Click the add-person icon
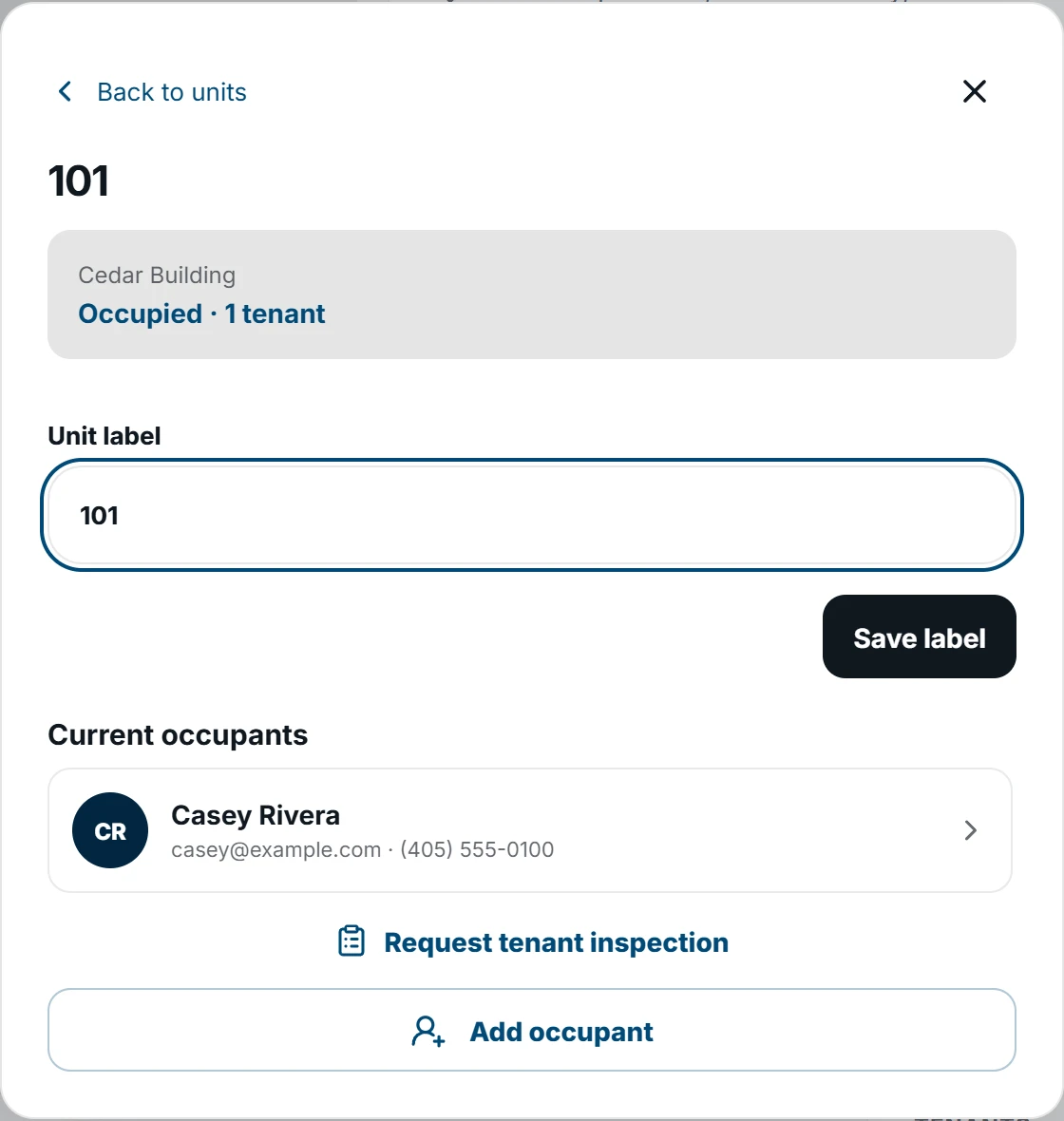This screenshot has width=1064, height=1121. (x=428, y=1031)
